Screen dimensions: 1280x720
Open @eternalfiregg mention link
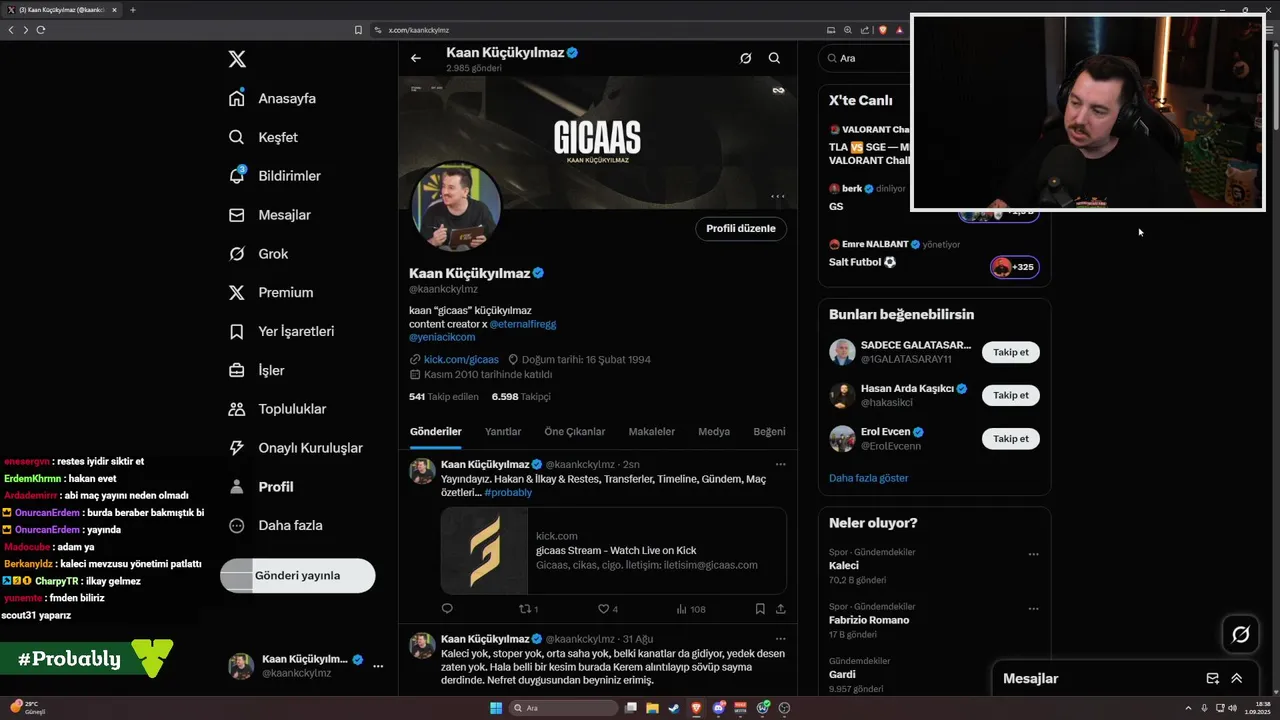pos(522,324)
